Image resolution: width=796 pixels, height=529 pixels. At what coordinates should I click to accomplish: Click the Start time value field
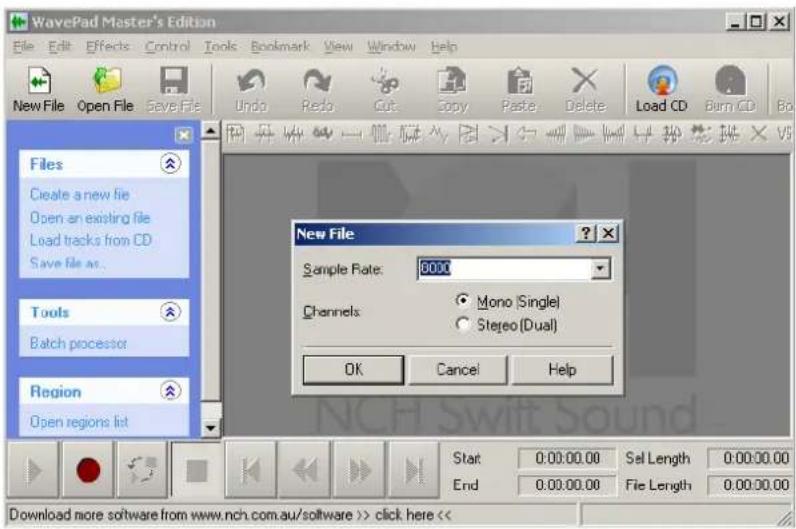[567, 458]
